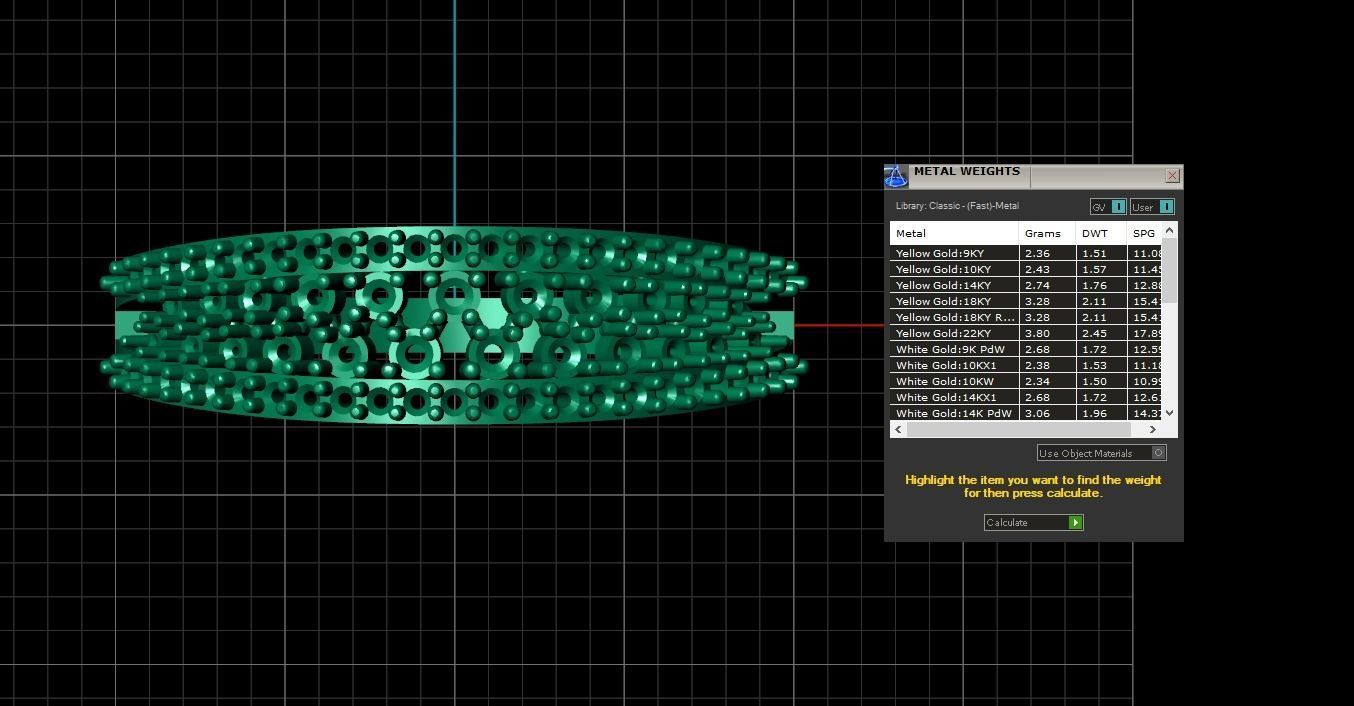Click the 3.80 grams value
The image size is (1354, 706).
coord(1037,333)
